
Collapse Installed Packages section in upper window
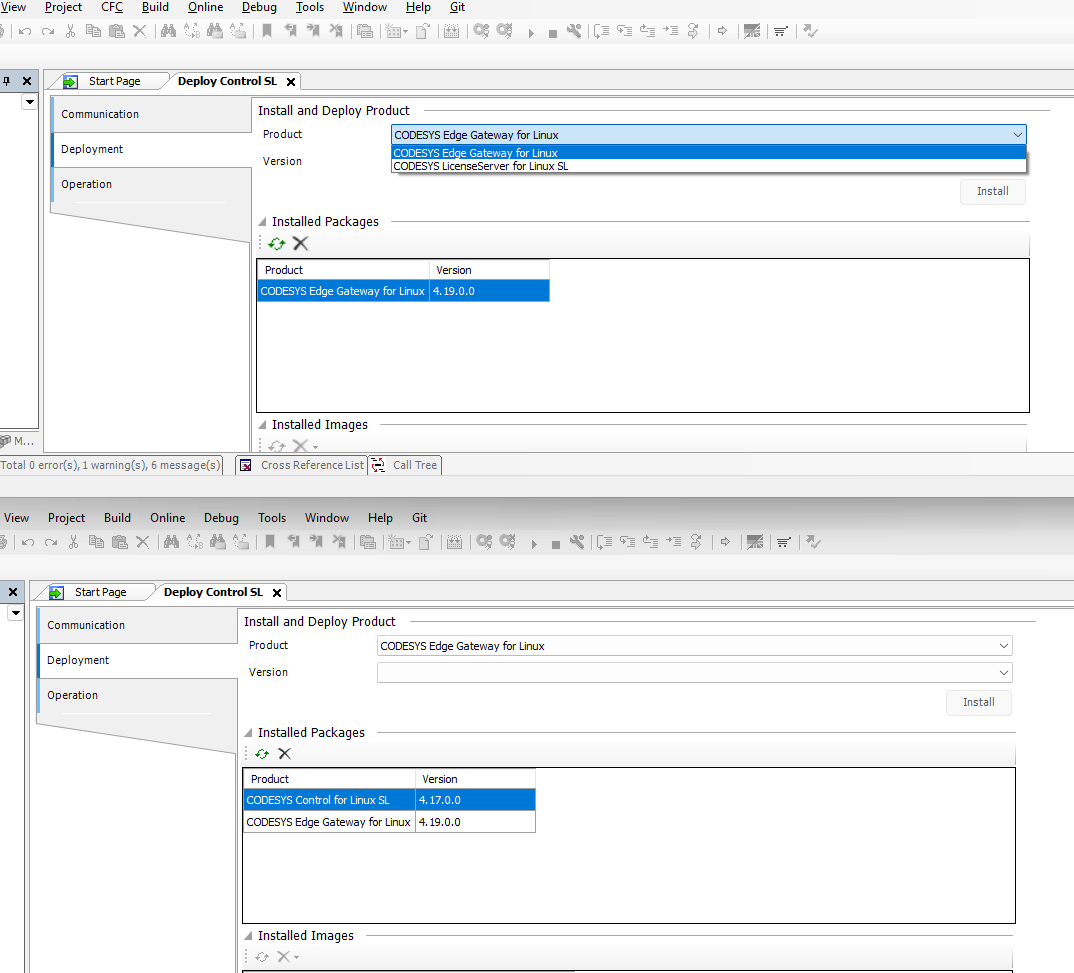[x=263, y=222]
